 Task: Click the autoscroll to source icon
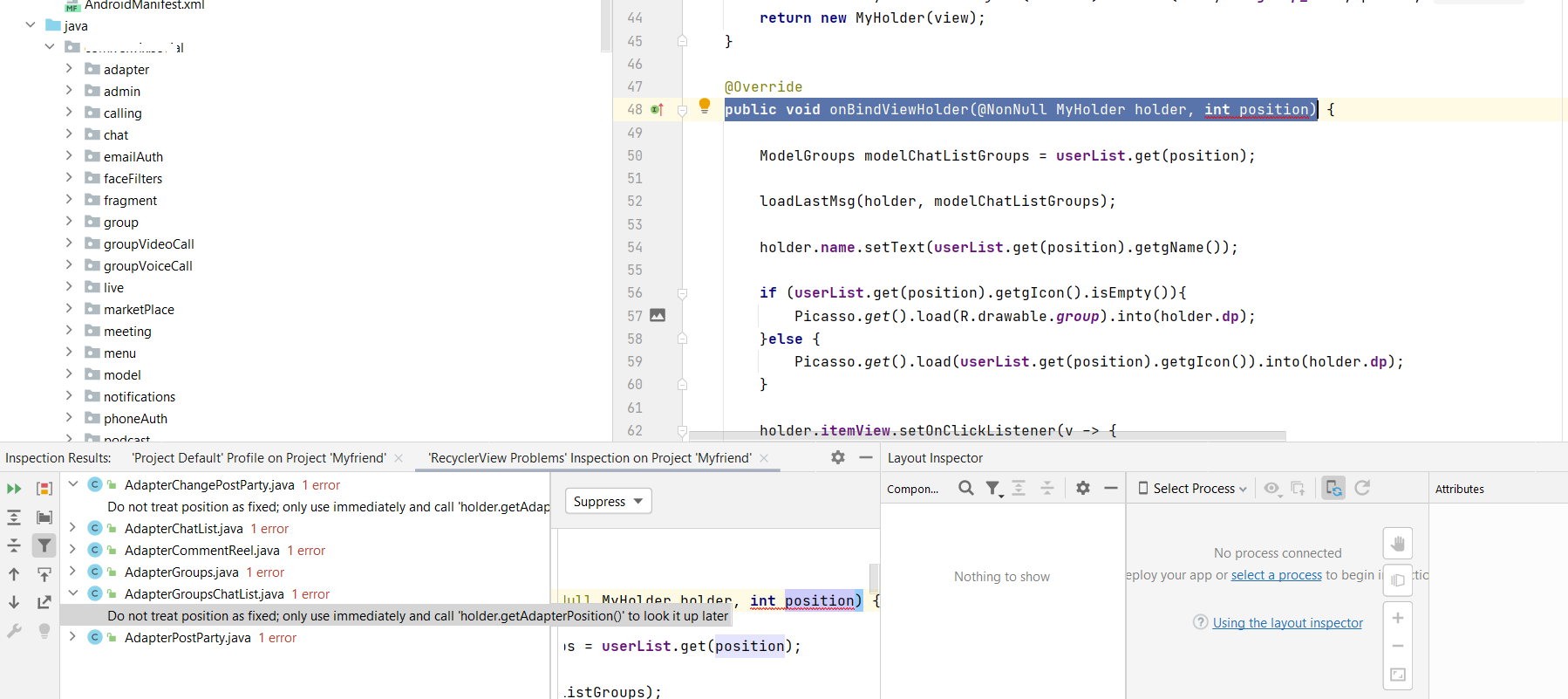(44, 574)
